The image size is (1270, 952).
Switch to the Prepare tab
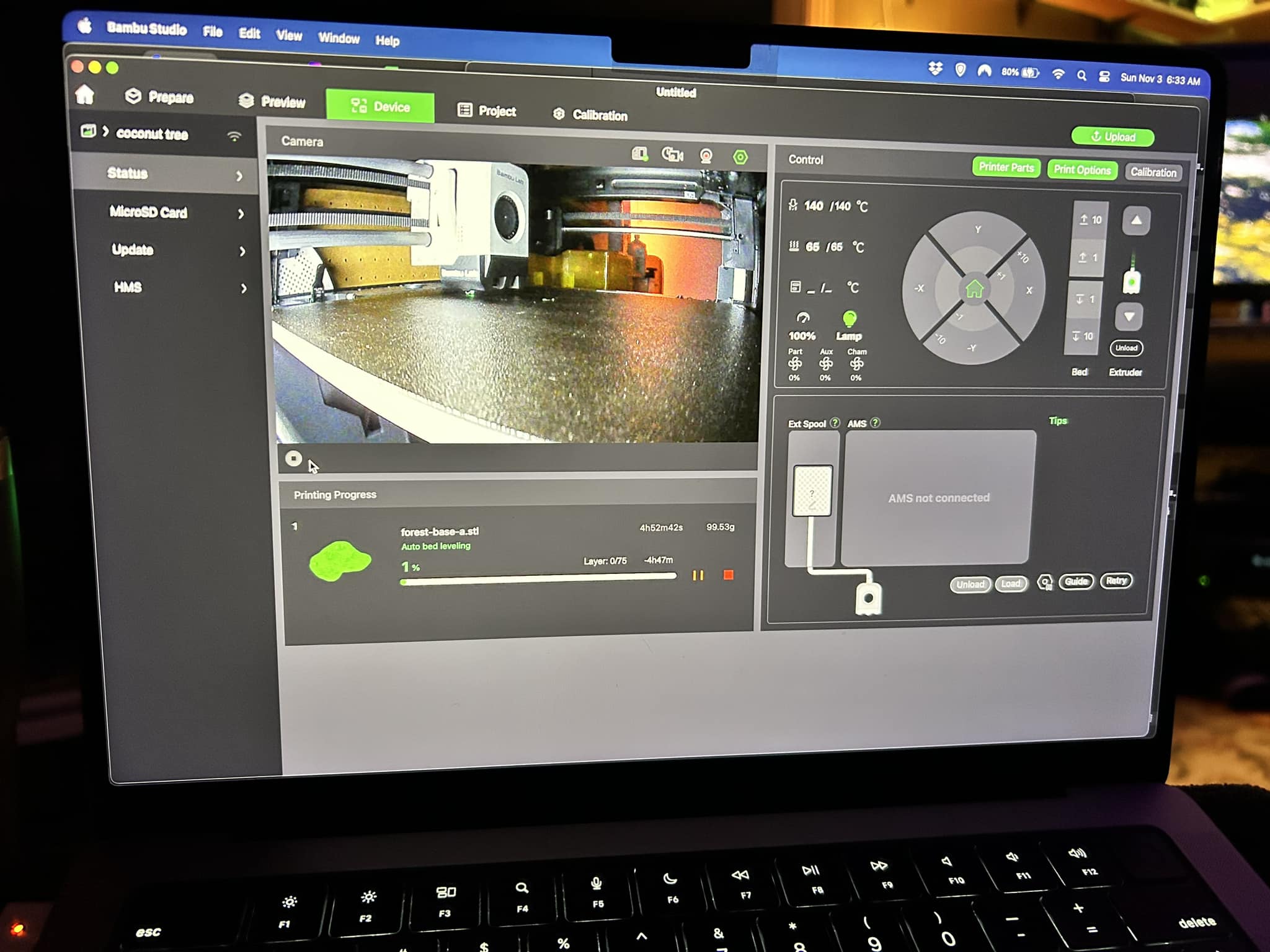click(x=159, y=97)
